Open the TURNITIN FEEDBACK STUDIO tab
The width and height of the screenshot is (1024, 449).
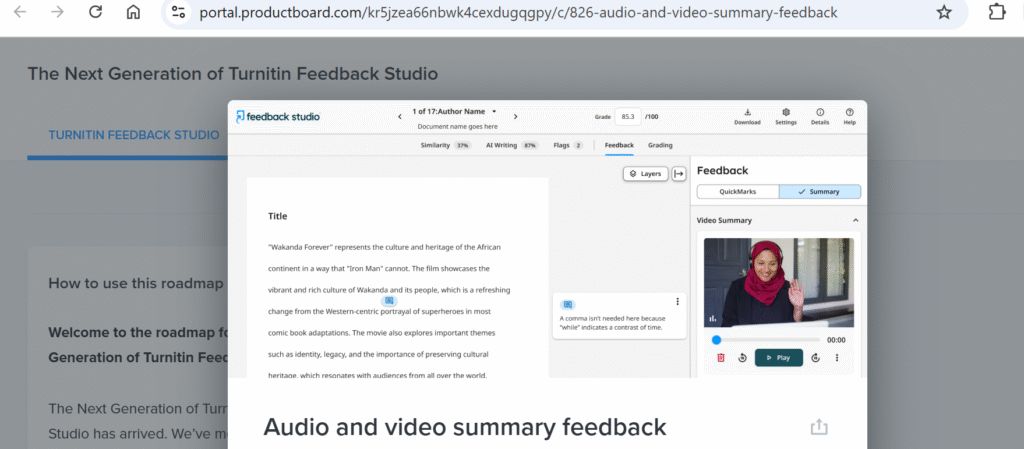coord(134,135)
